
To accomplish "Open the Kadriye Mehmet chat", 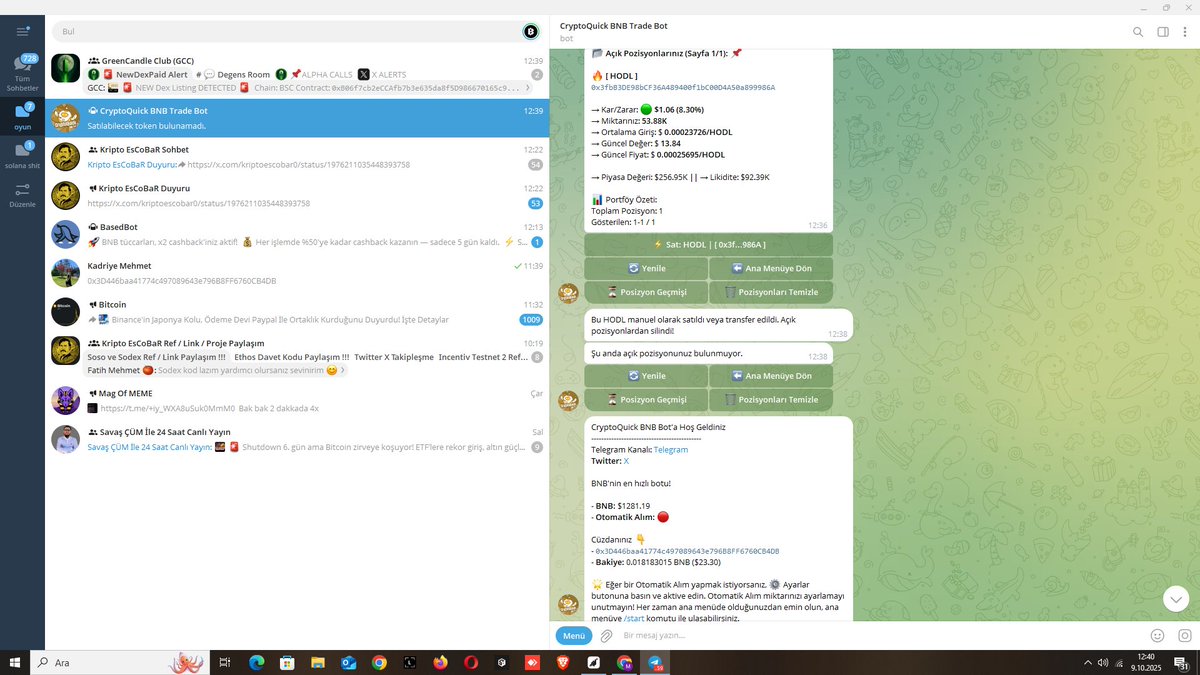I will 297,273.
